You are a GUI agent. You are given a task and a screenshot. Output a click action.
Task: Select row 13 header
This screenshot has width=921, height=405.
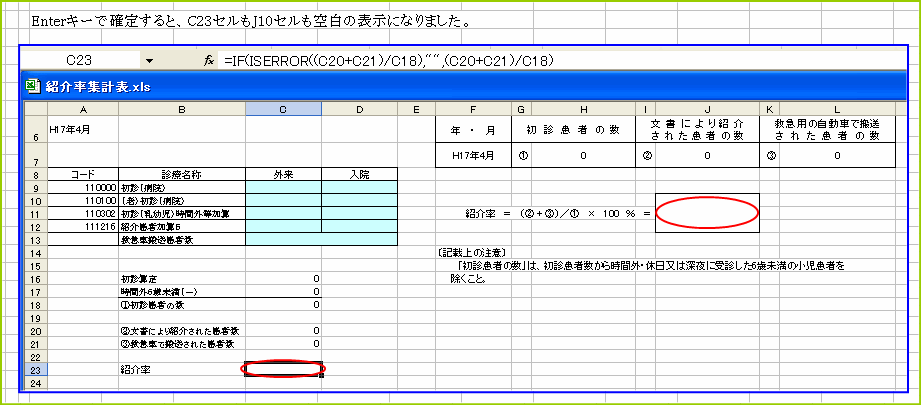coord(36,239)
